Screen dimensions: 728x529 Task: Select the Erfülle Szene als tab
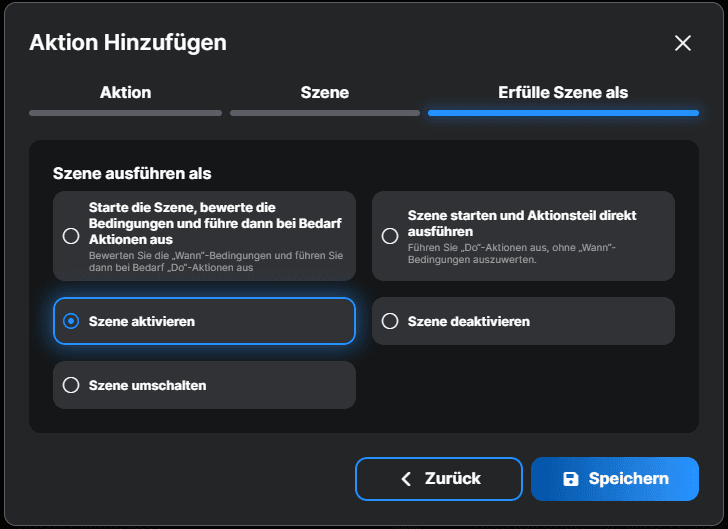click(x=563, y=92)
